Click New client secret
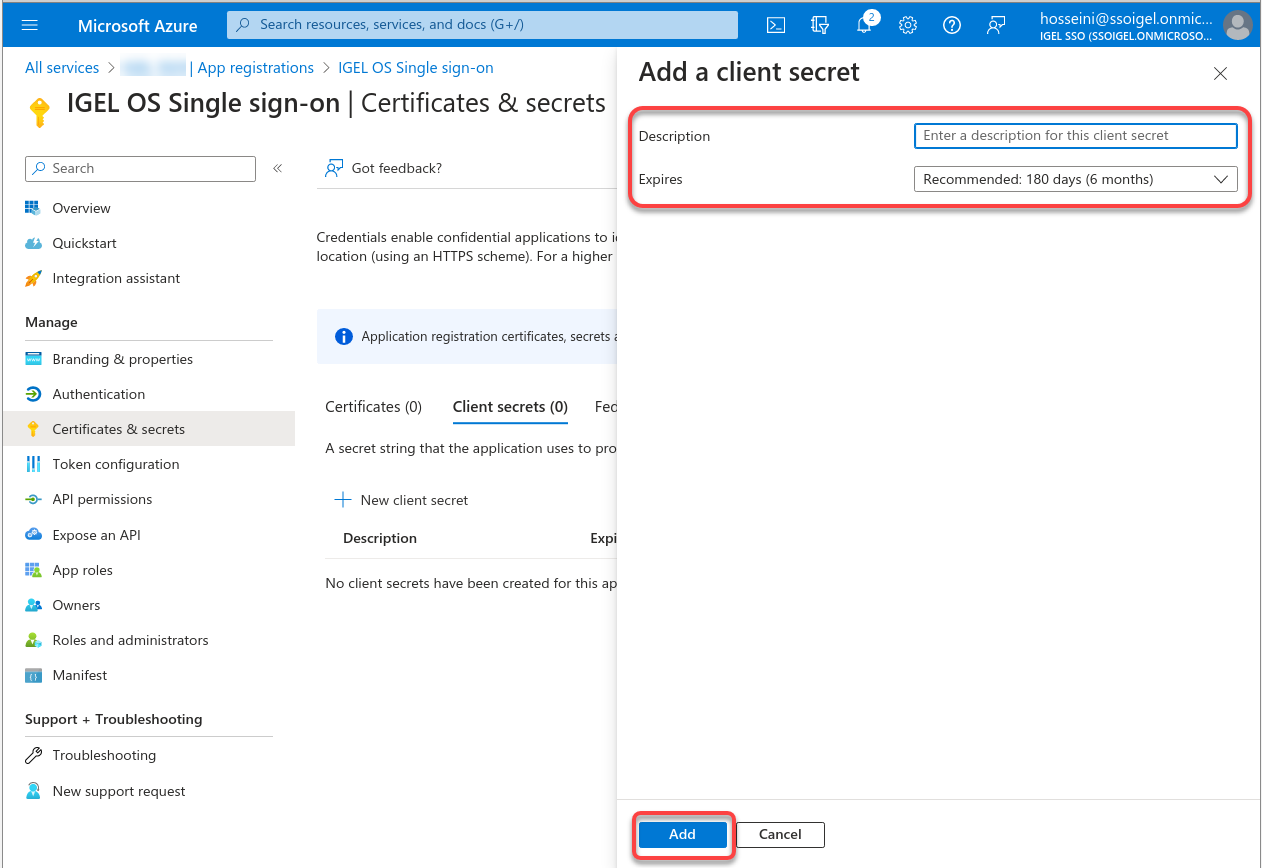Screen dimensions: 1262x868 pyautogui.click(x=401, y=500)
